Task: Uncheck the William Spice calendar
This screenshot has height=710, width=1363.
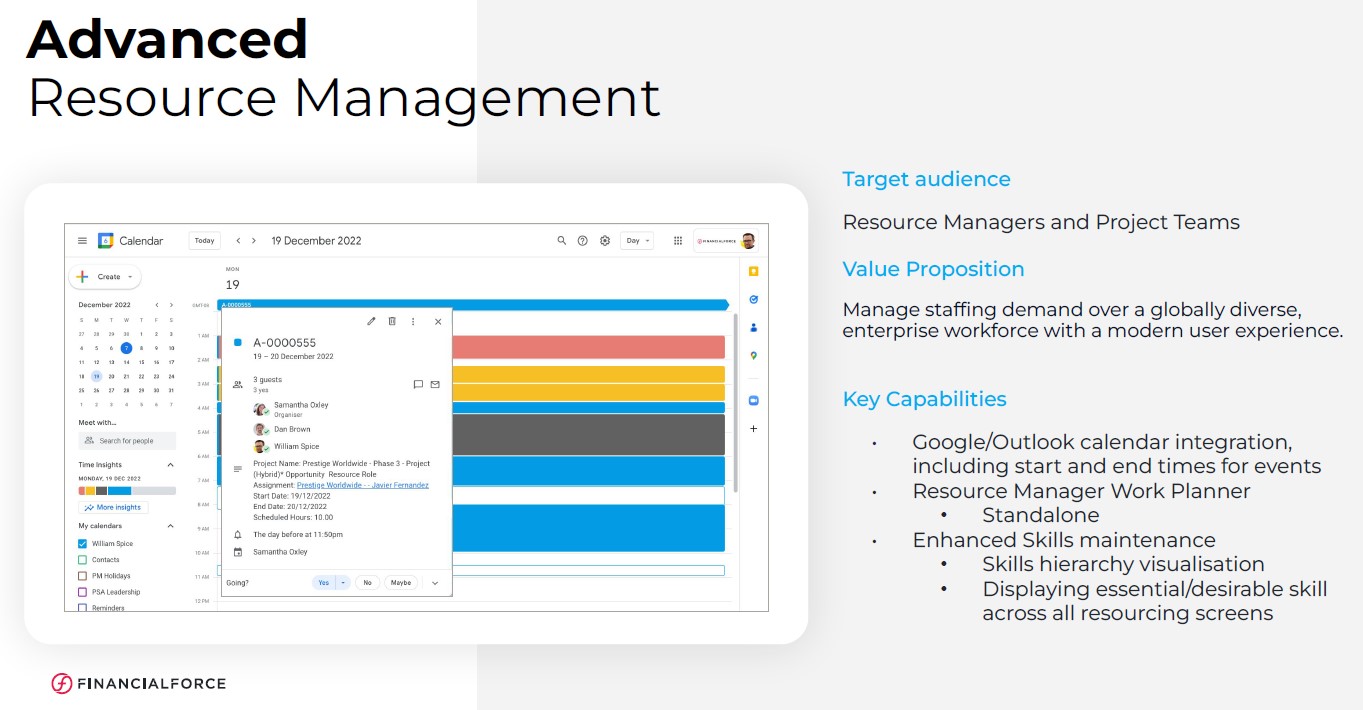Action: 83,544
